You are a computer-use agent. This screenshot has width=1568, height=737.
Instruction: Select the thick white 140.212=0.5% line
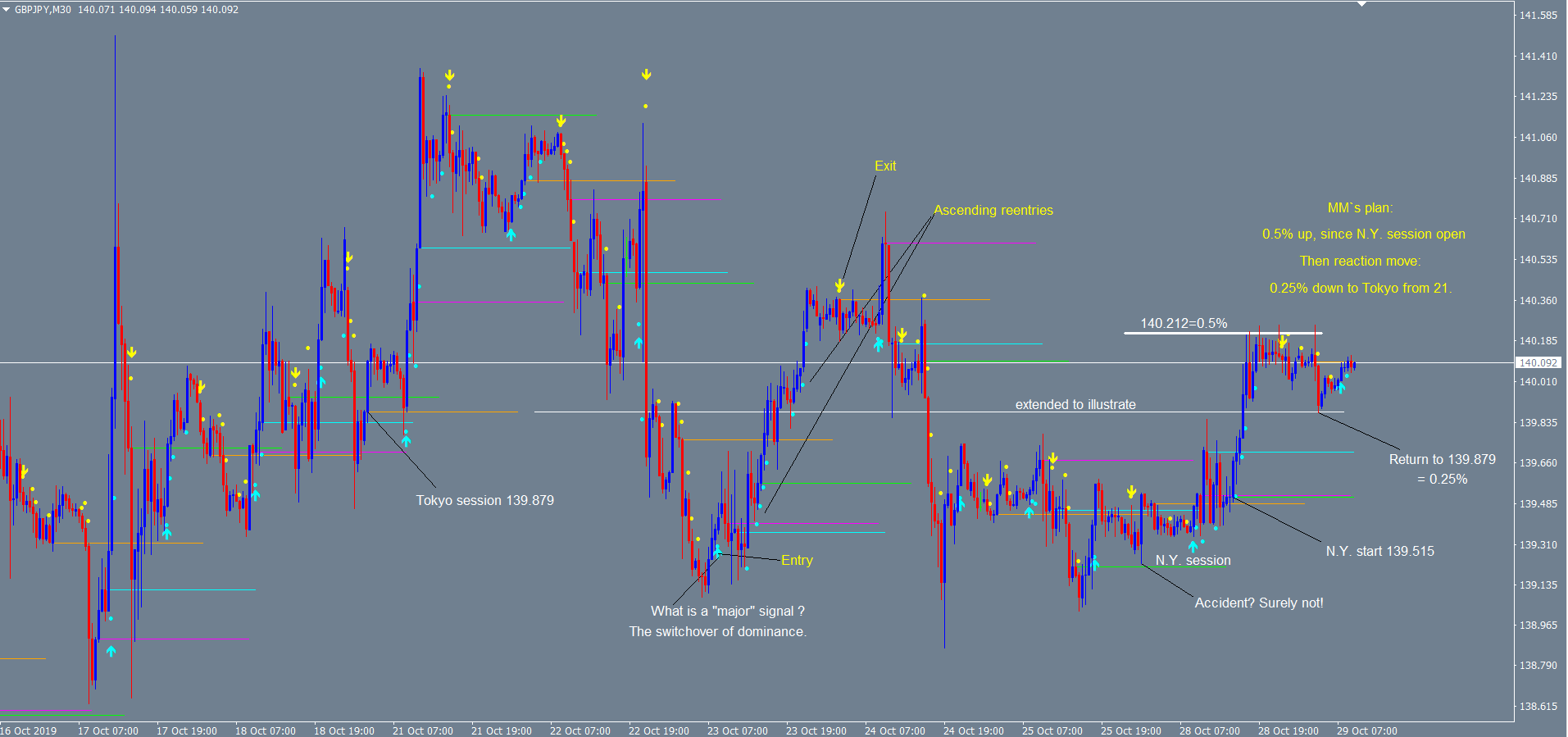click(1221, 333)
